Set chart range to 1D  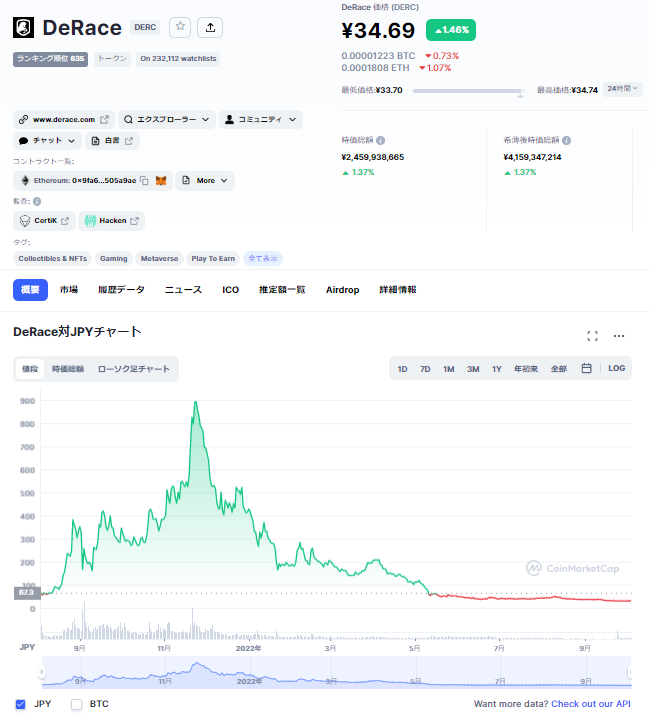click(x=402, y=369)
